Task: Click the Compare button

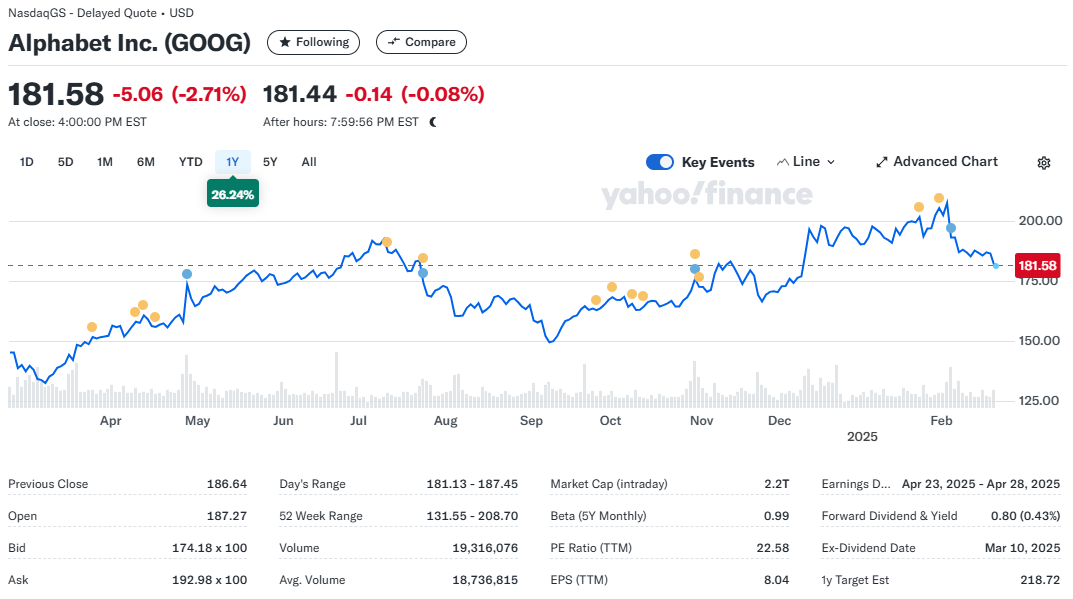Action: [x=422, y=42]
